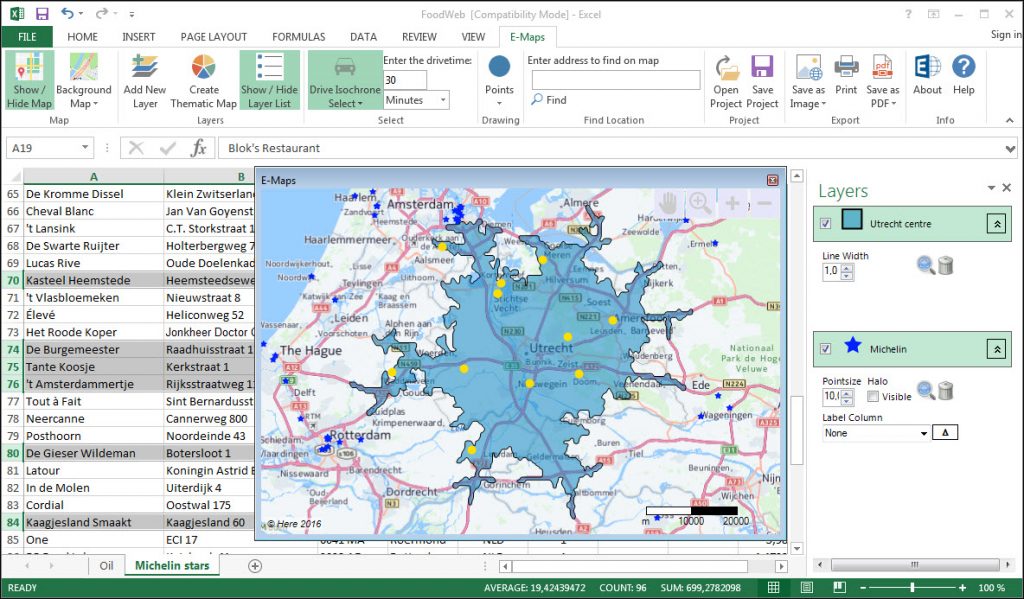
Task: Switch to Page Break Preview view
Action: [x=839, y=587]
